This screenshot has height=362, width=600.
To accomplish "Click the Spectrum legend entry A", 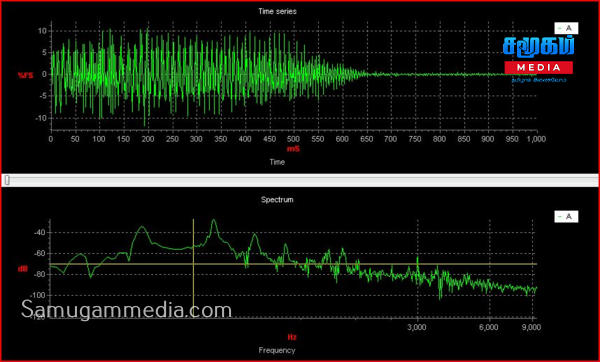I will click(x=566, y=217).
